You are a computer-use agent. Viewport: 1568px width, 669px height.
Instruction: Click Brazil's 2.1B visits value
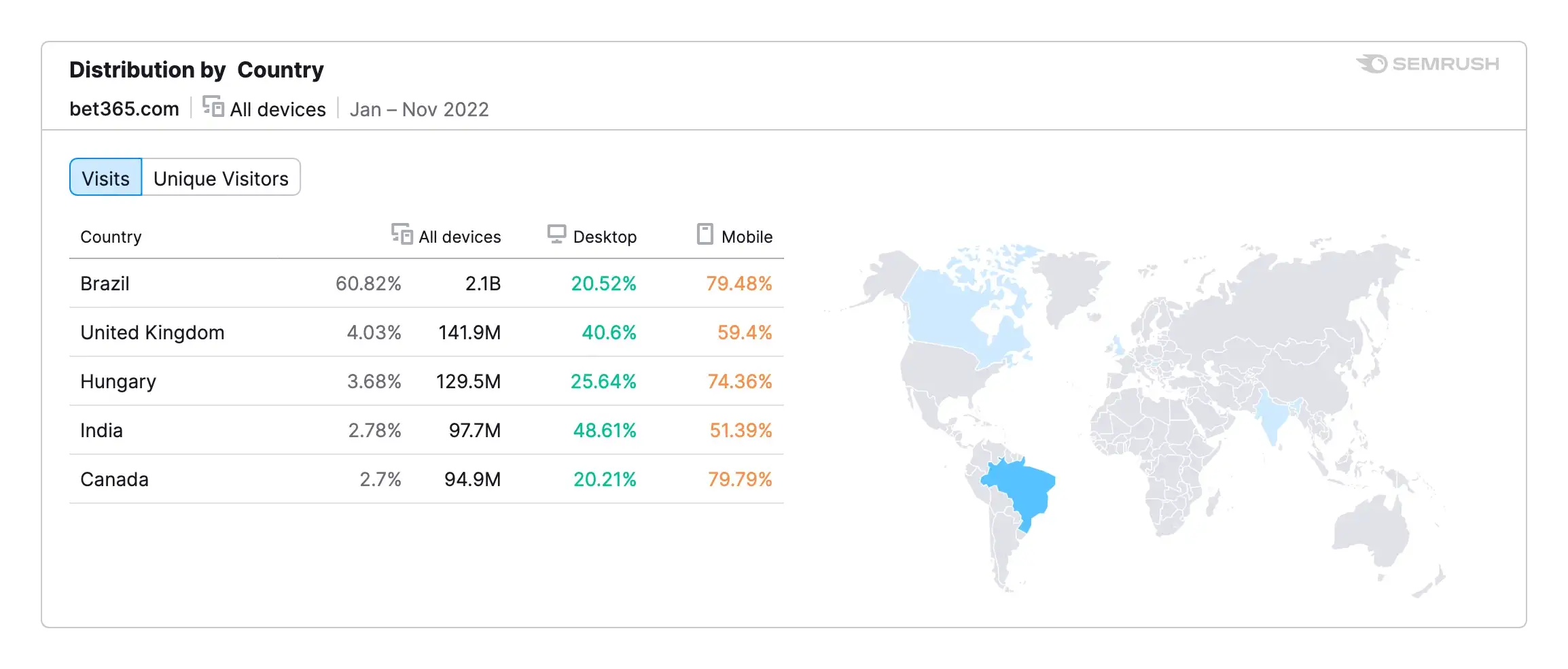[x=483, y=284]
